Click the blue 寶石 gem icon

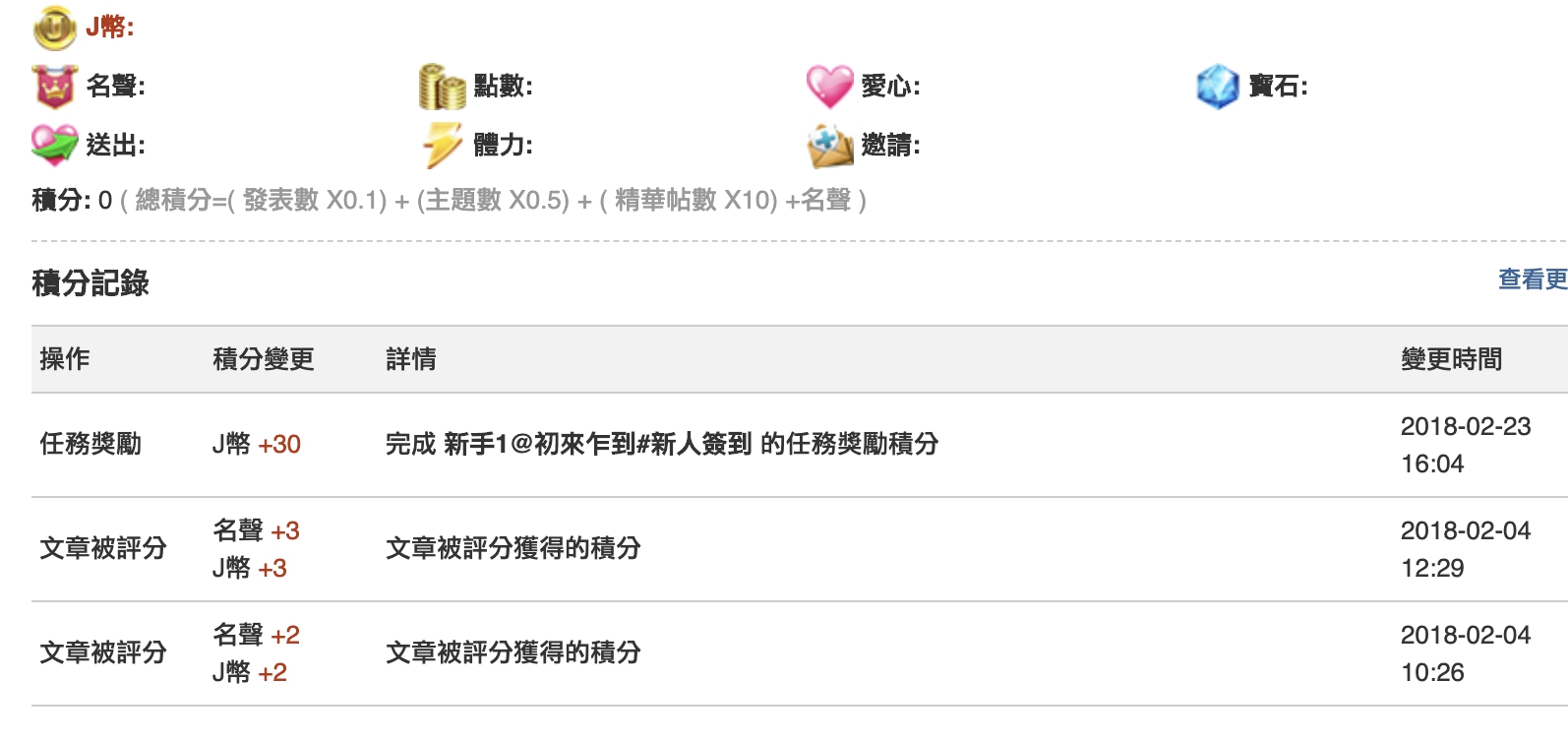(x=1217, y=87)
